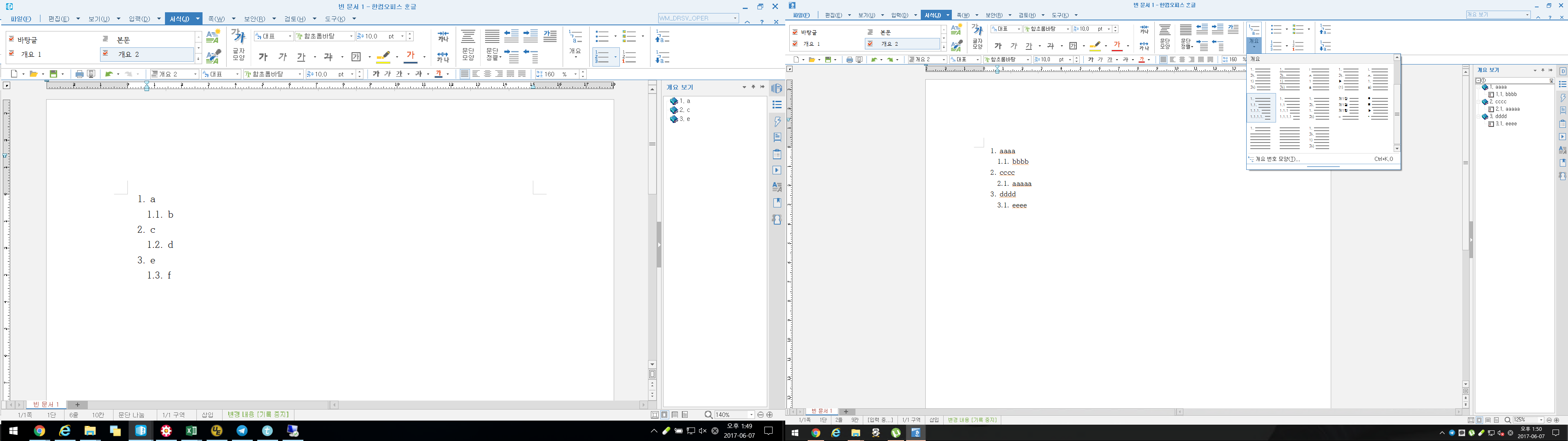Click 삽입 mode in left status bar

[x=207, y=415]
